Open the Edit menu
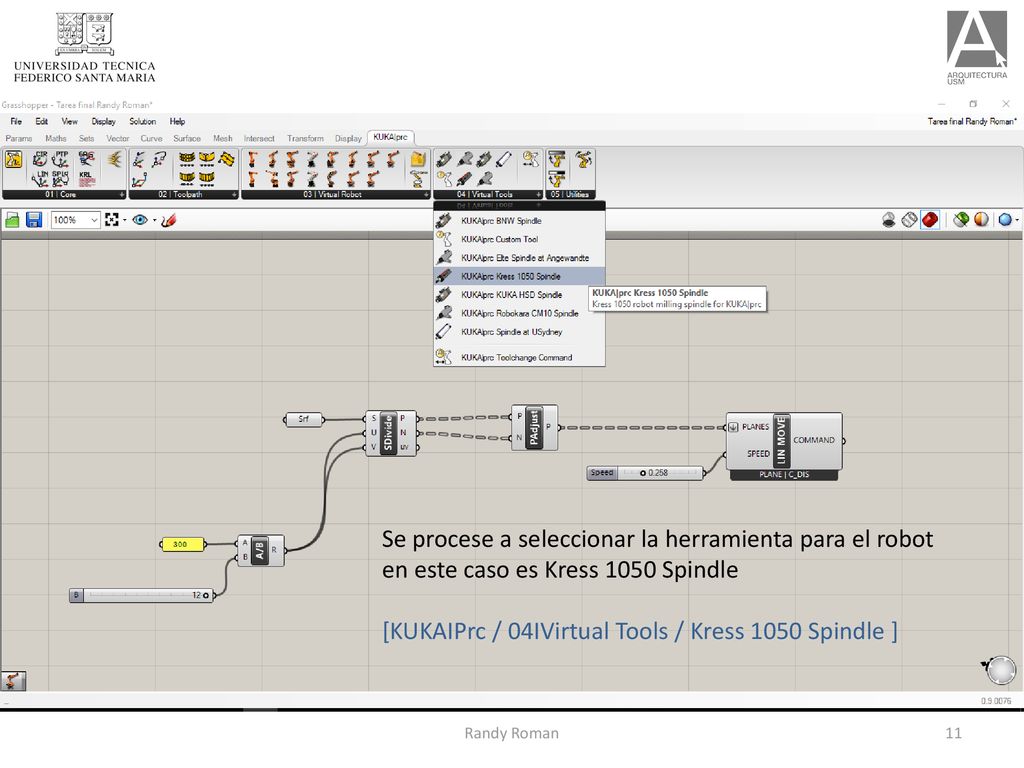 click(x=42, y=121)
